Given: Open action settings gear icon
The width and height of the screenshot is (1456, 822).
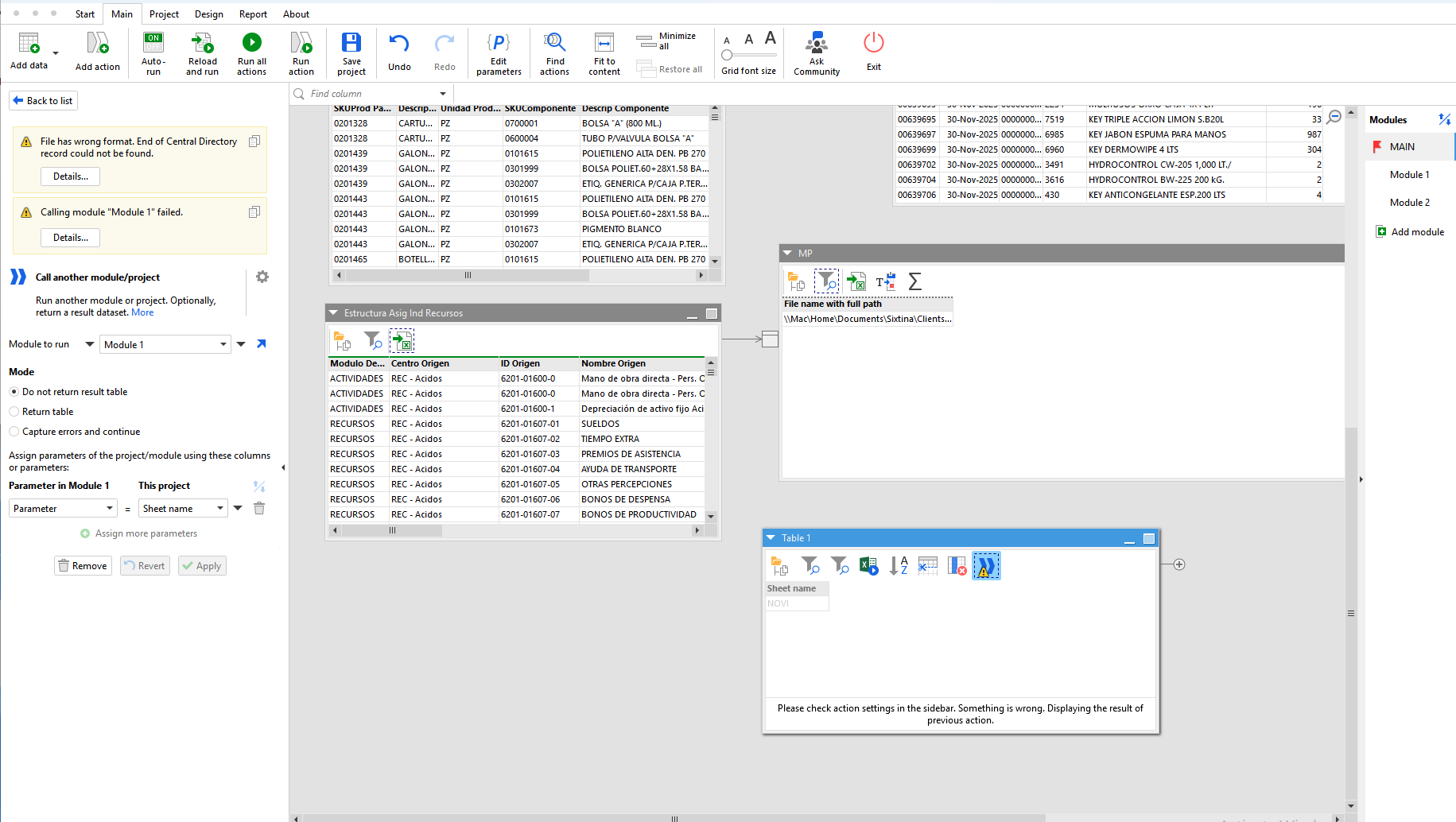Looking at the screenshot, I should pos(262,277).
